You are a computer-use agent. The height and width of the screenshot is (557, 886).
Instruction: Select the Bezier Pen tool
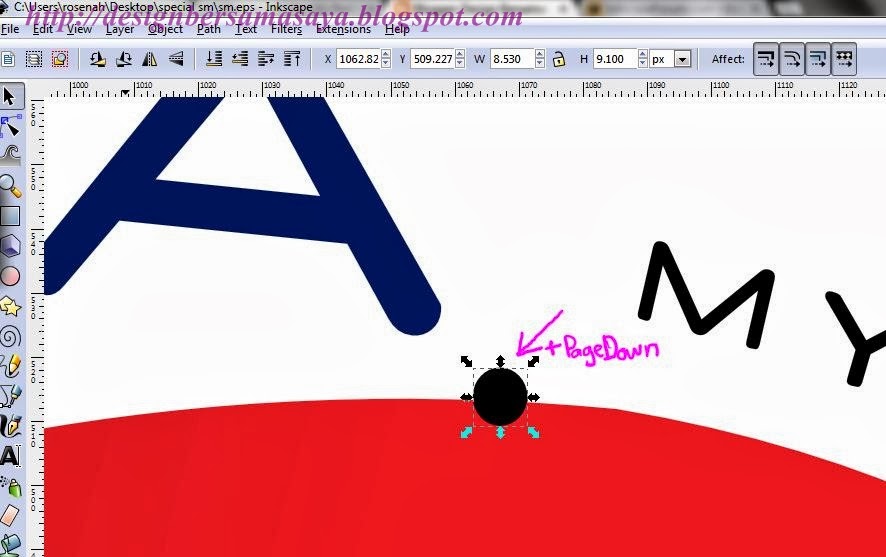pyautogui.click(x=10, y=396)
